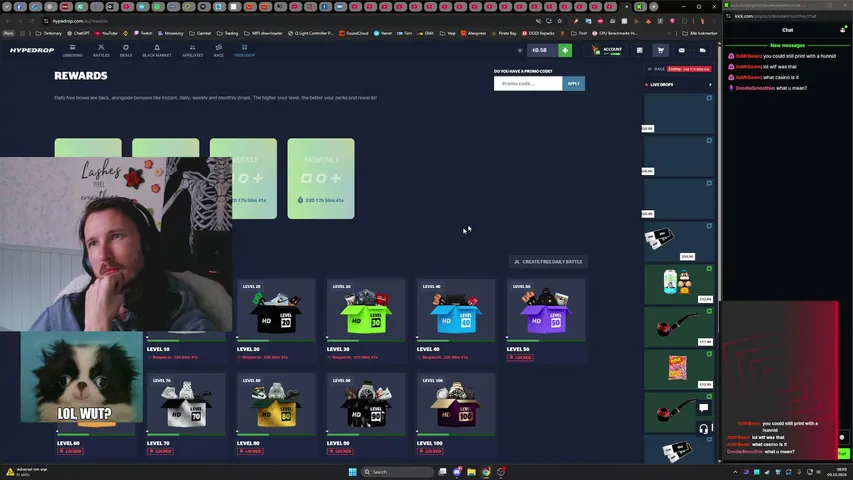Click the floating chat bubble button
Screen dimensions: 853x480
click(703, 408)
